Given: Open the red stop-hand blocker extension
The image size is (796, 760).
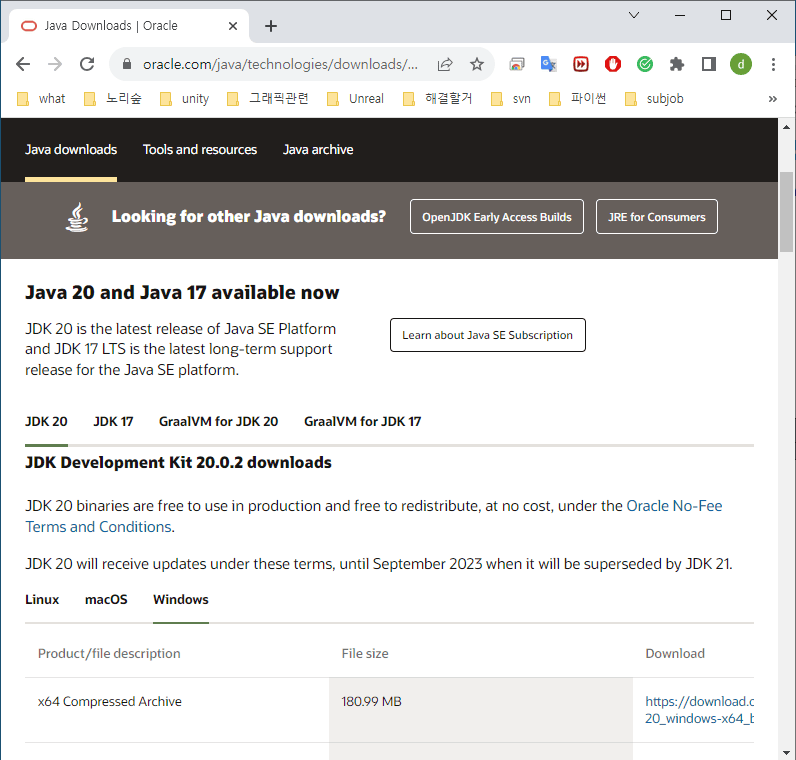Looking at the screenshot, I should 613,64.
